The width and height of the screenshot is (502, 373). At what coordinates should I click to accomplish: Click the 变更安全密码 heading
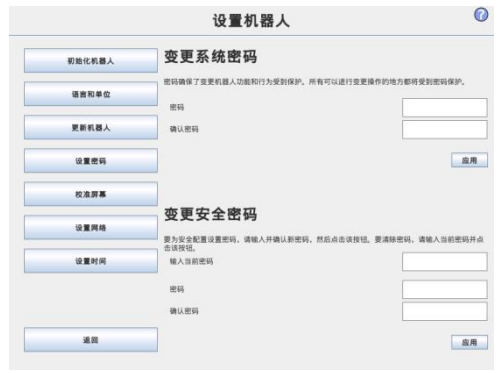210,214
